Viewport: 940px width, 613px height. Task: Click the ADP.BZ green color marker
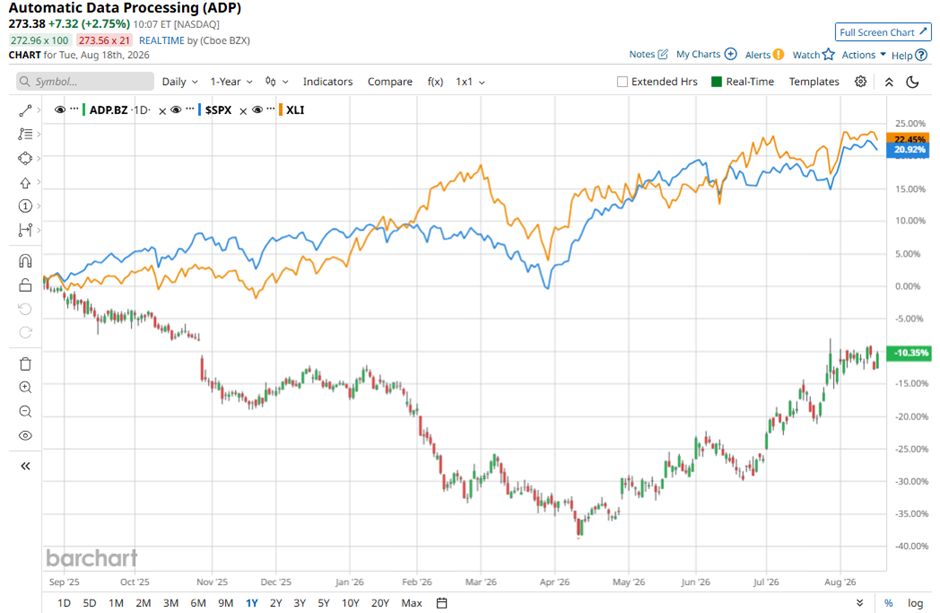pos(83,110)
